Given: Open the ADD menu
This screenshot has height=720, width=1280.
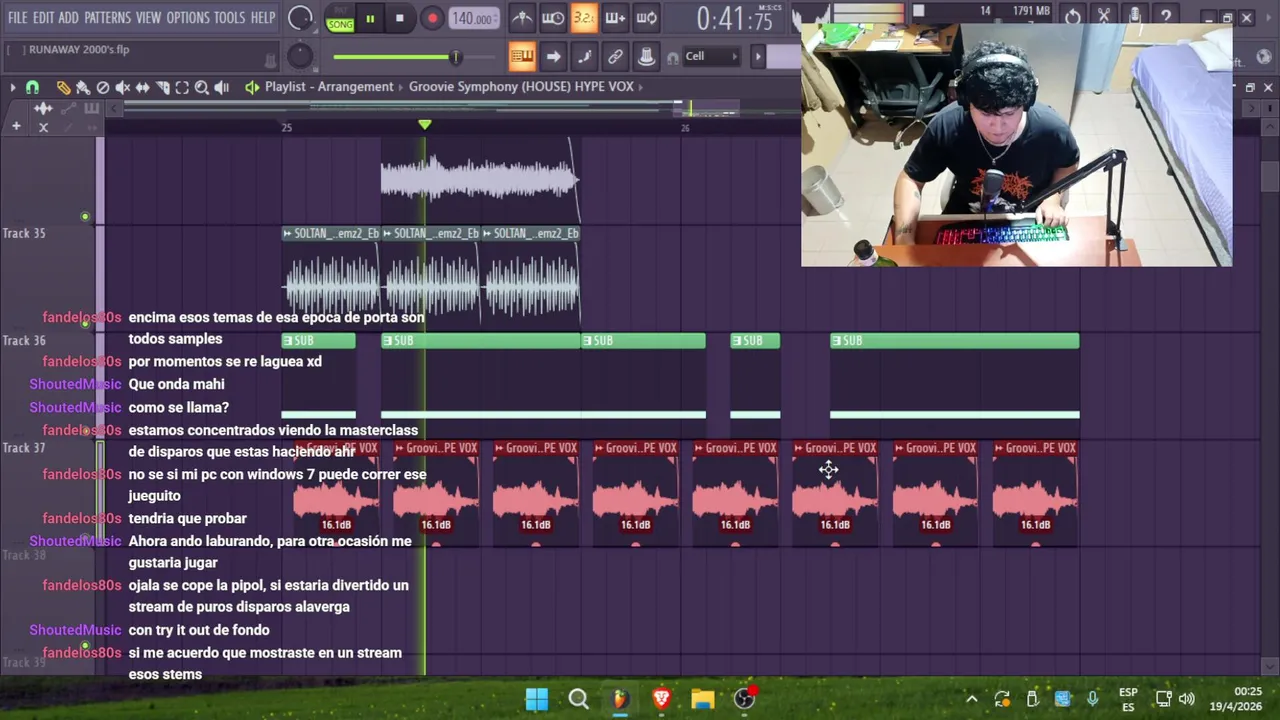Looking at the screenshot, I should [x=68, y=18].
